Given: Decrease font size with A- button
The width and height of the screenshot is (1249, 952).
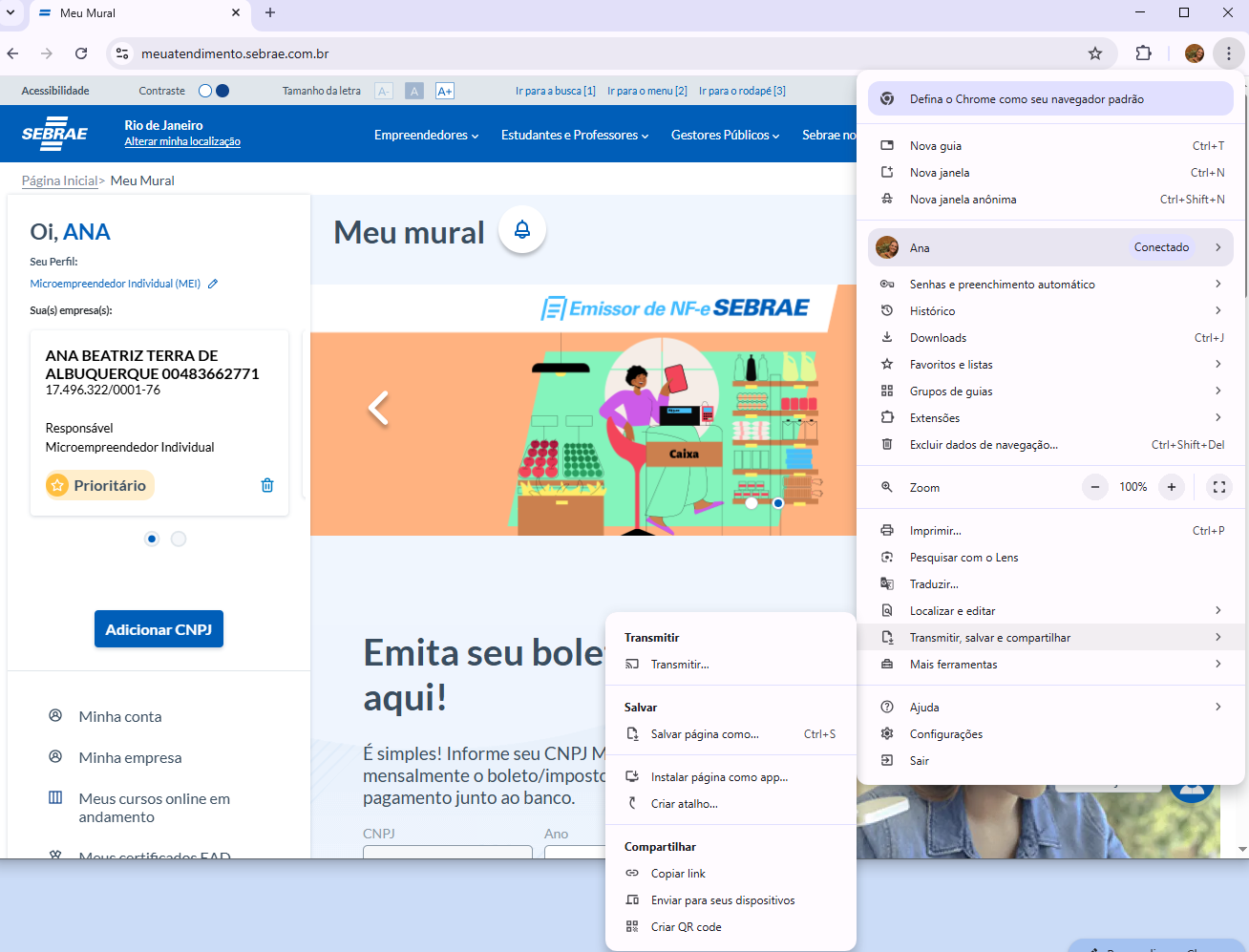Looking at the screenshot, I should tap(384, 91).
